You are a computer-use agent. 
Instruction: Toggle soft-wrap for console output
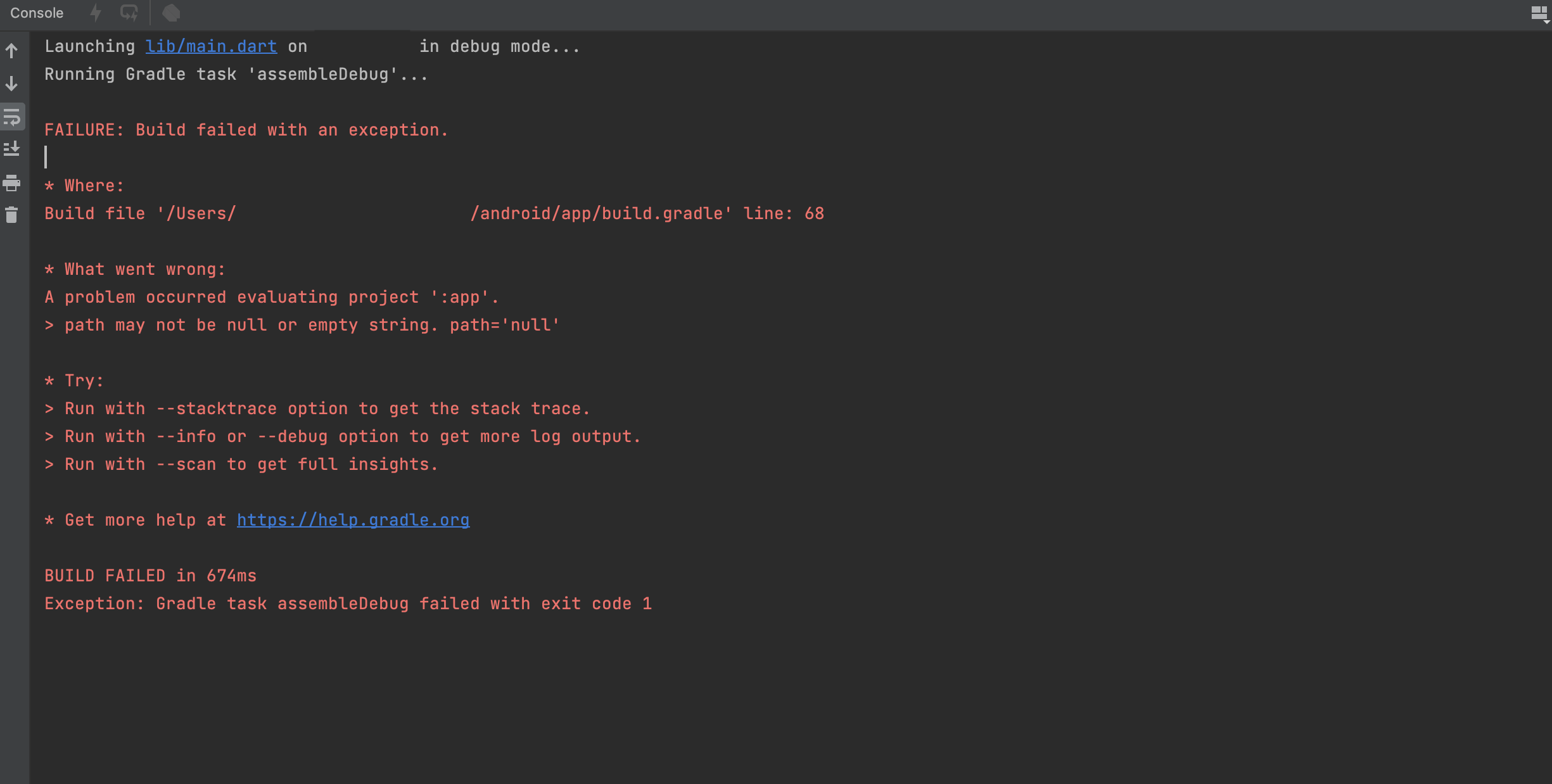point(12,117)
